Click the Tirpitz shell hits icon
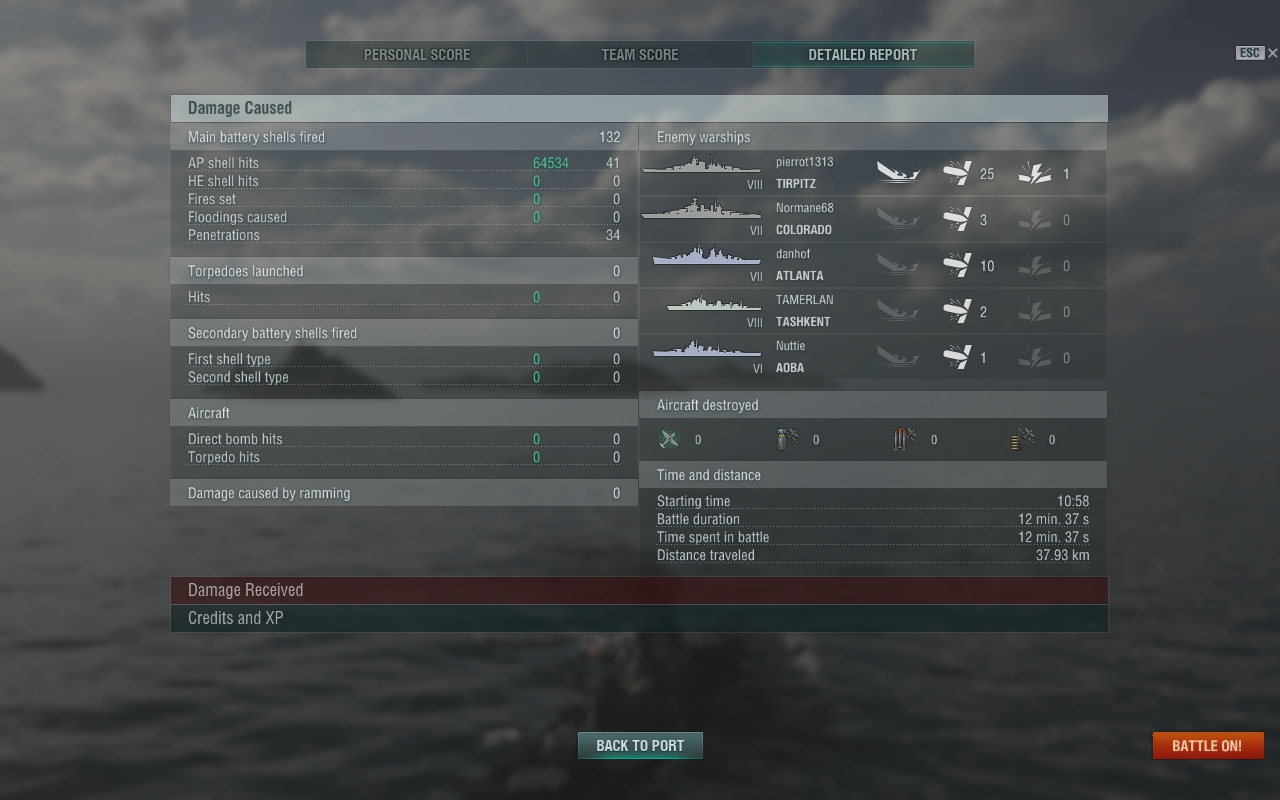This screenshot has width=1280, height=800. (x=957, y=173)
